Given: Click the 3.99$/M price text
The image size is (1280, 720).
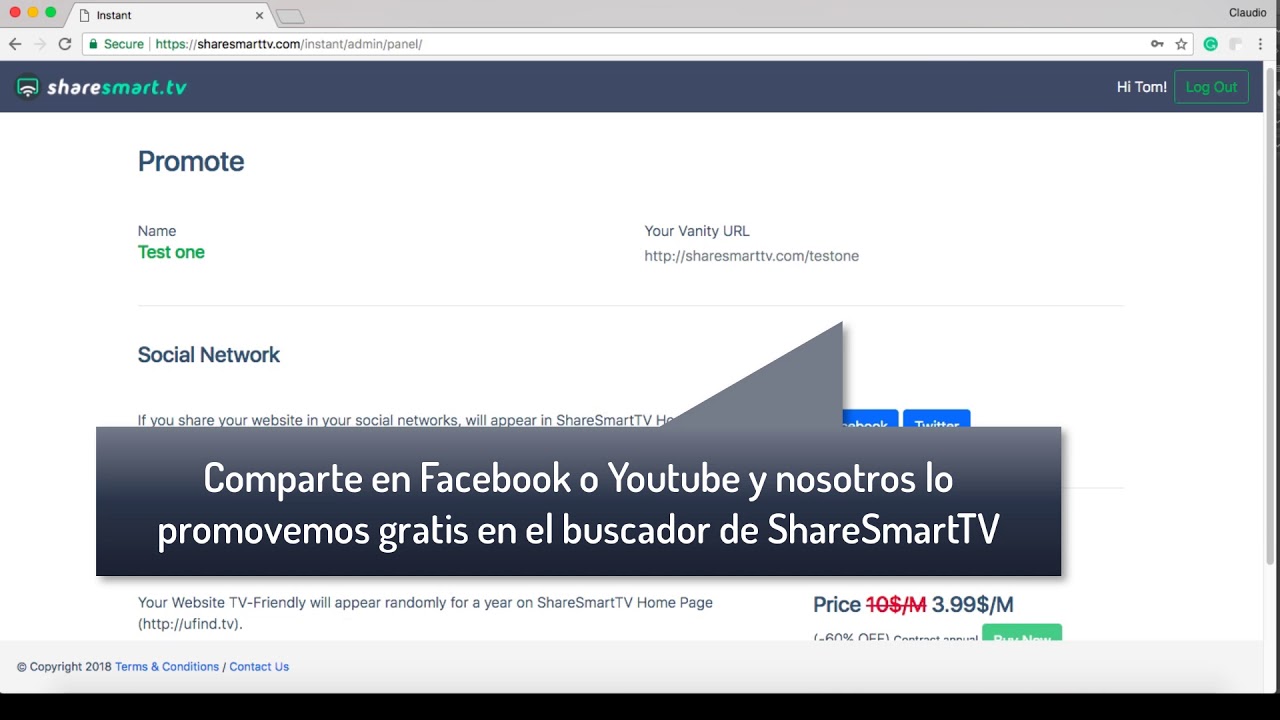Looking at the screenshot, I should click(972, 605).
